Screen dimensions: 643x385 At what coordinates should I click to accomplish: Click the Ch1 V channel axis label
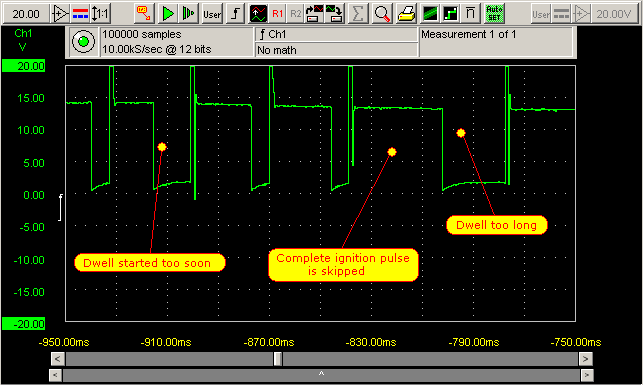(x=23, y=40)
